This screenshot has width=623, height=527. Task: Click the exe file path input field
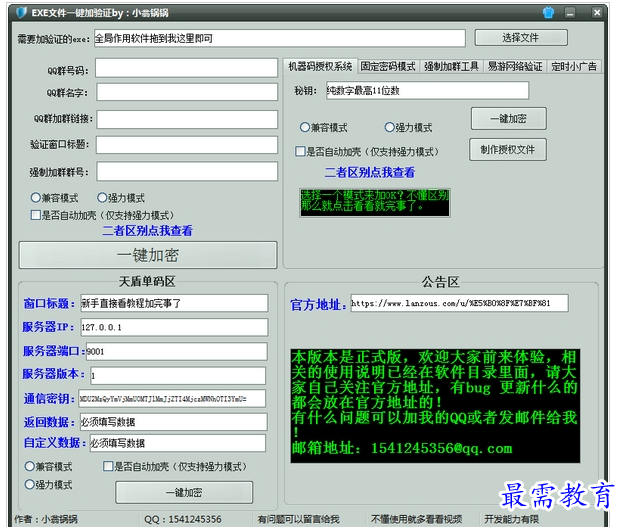coord(280,38)
